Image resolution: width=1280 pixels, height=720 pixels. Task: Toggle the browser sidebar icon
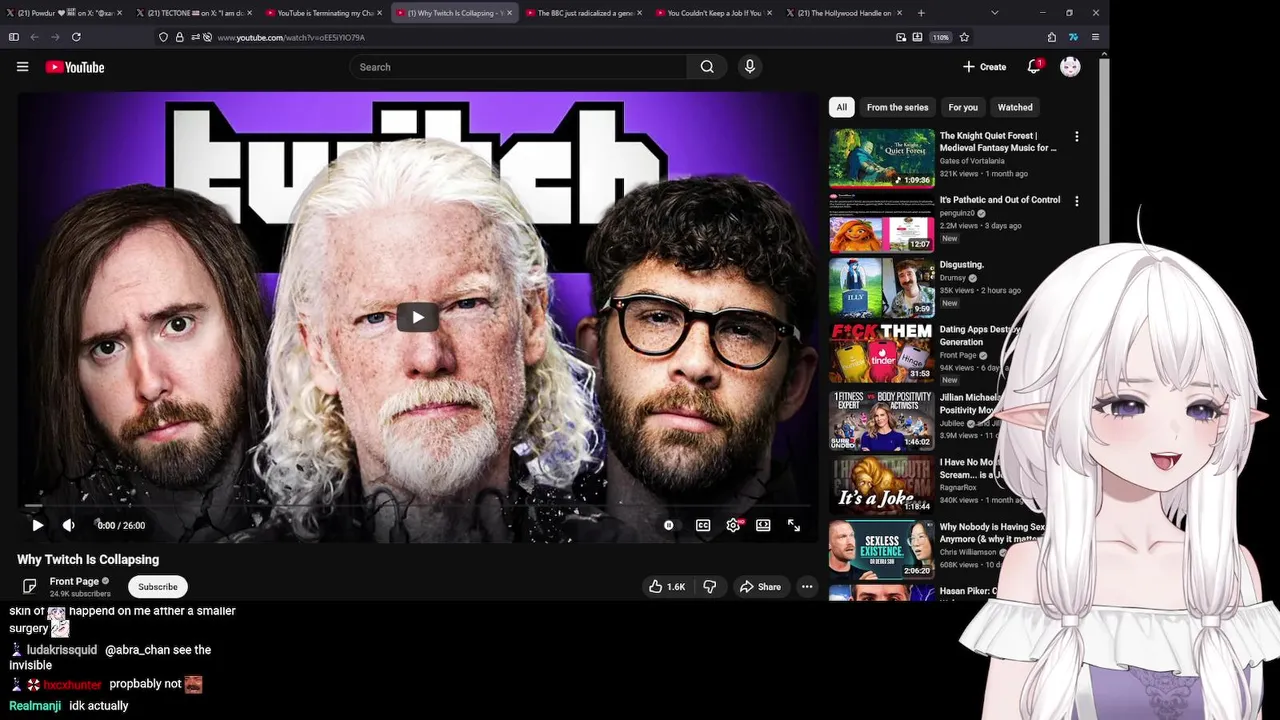tap(13, 37)
